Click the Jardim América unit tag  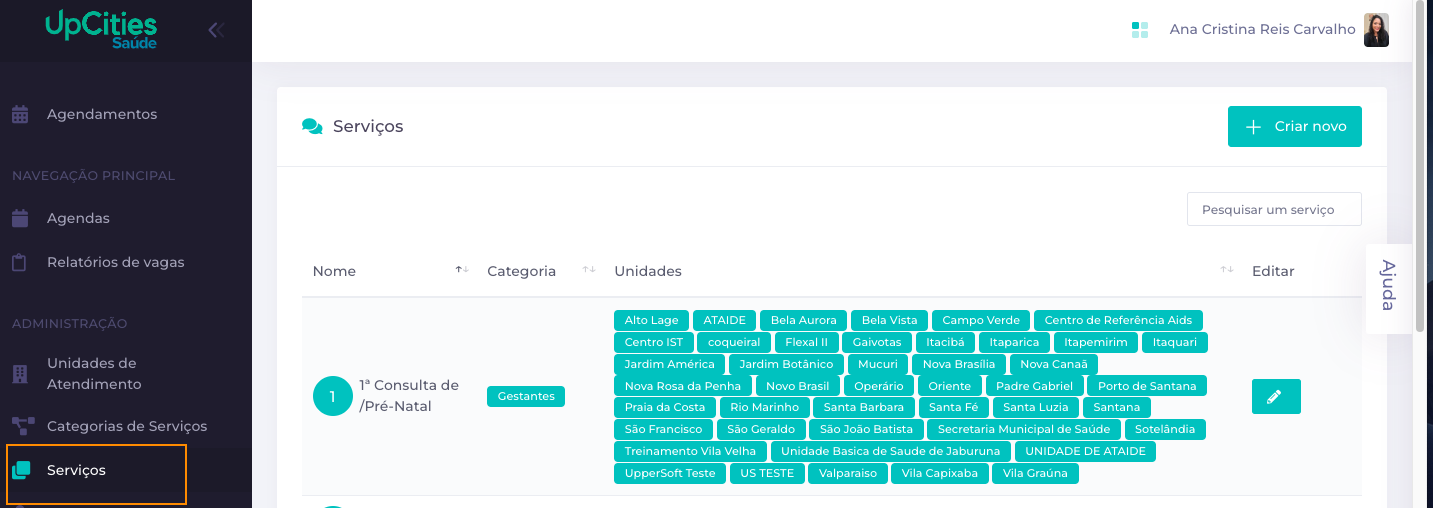click(x=669, y=364)
